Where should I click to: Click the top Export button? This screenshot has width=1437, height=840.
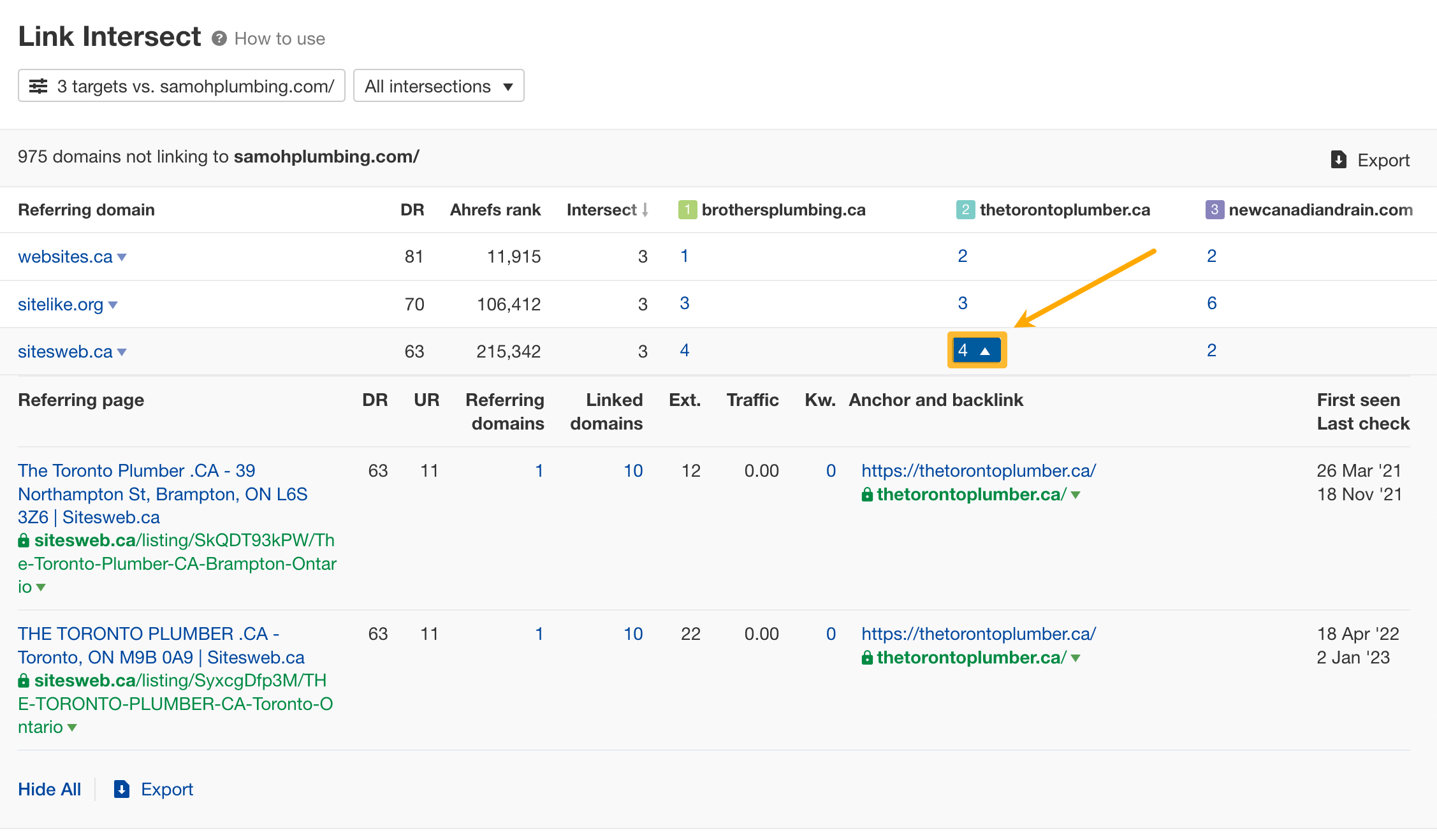pos(1370,160)
